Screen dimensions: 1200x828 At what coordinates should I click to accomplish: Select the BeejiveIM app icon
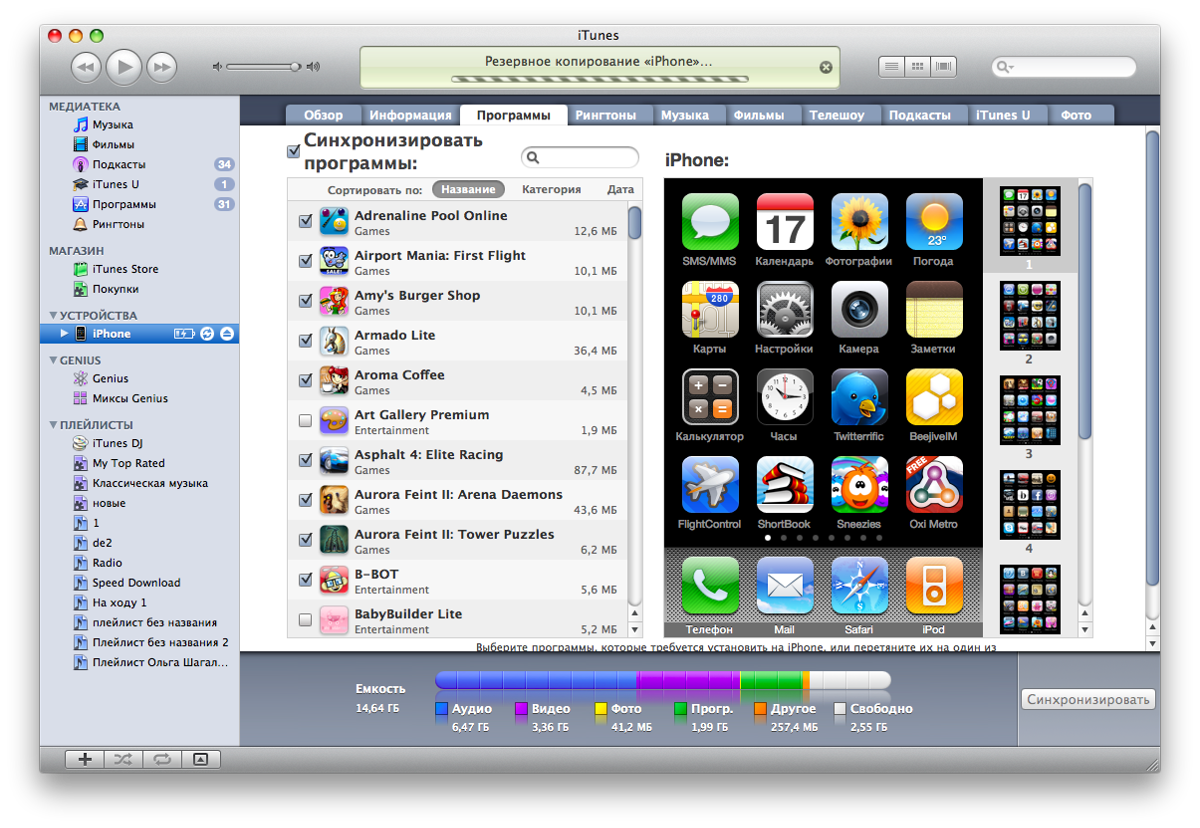tap(934, 397)
